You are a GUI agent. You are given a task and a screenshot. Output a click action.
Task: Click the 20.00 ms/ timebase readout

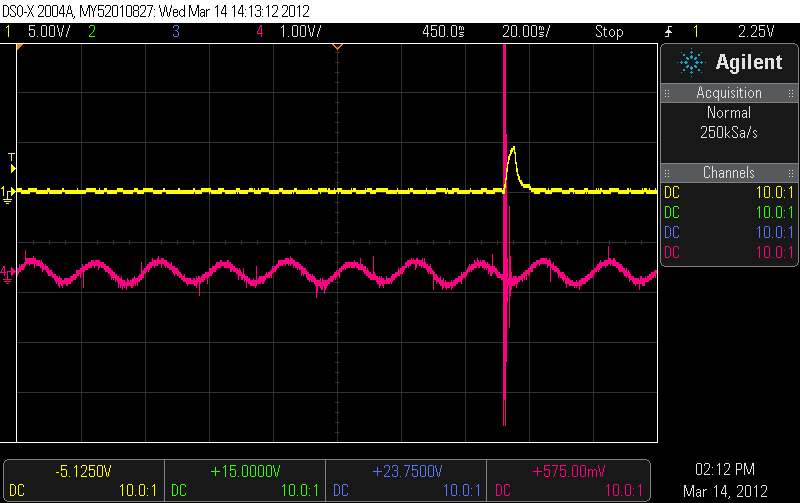tap(526, 32)
